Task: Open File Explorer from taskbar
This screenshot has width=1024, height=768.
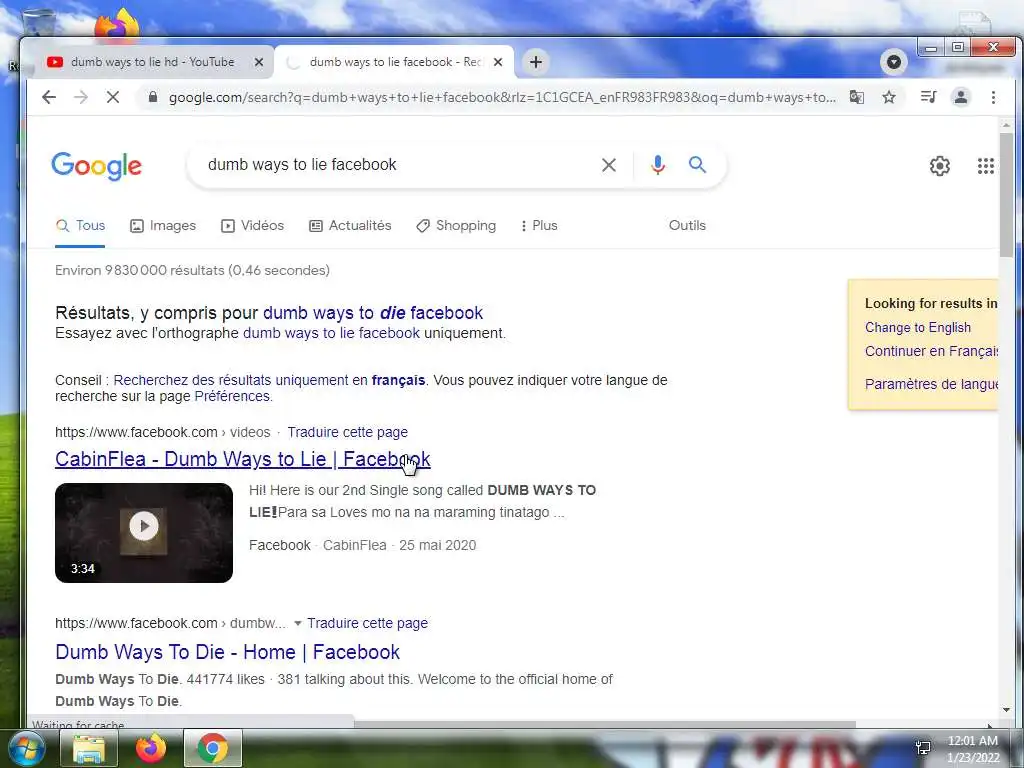Action: (x=89, y=749)
